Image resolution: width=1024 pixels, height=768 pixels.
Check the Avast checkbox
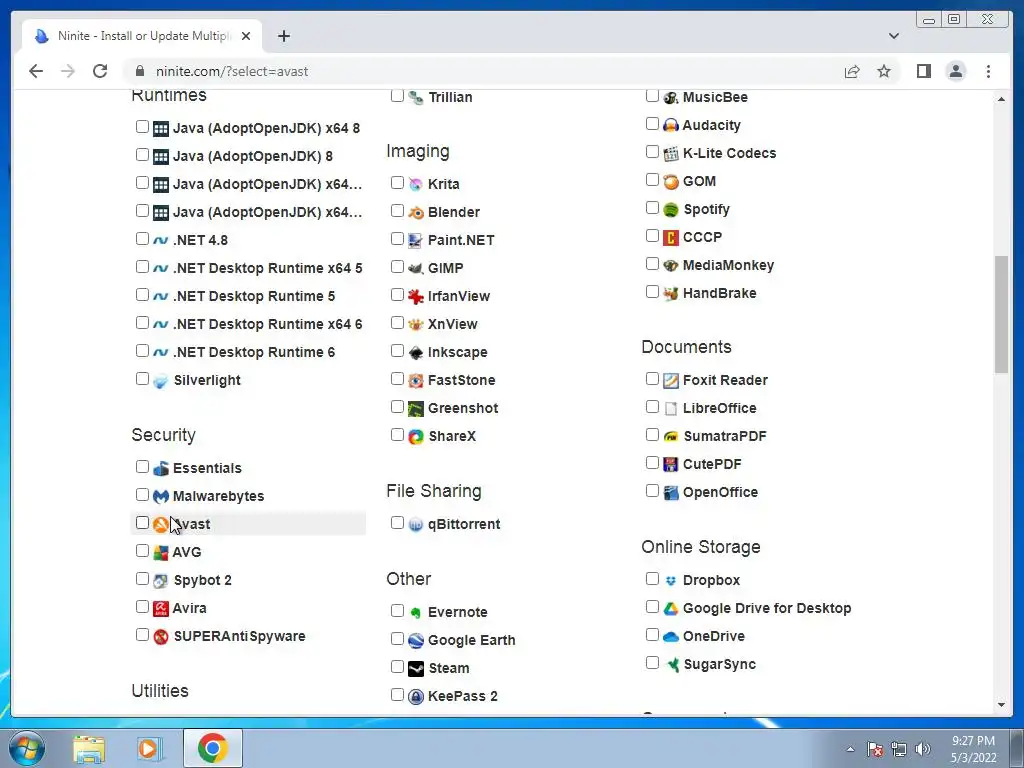[x=142, y=522]
